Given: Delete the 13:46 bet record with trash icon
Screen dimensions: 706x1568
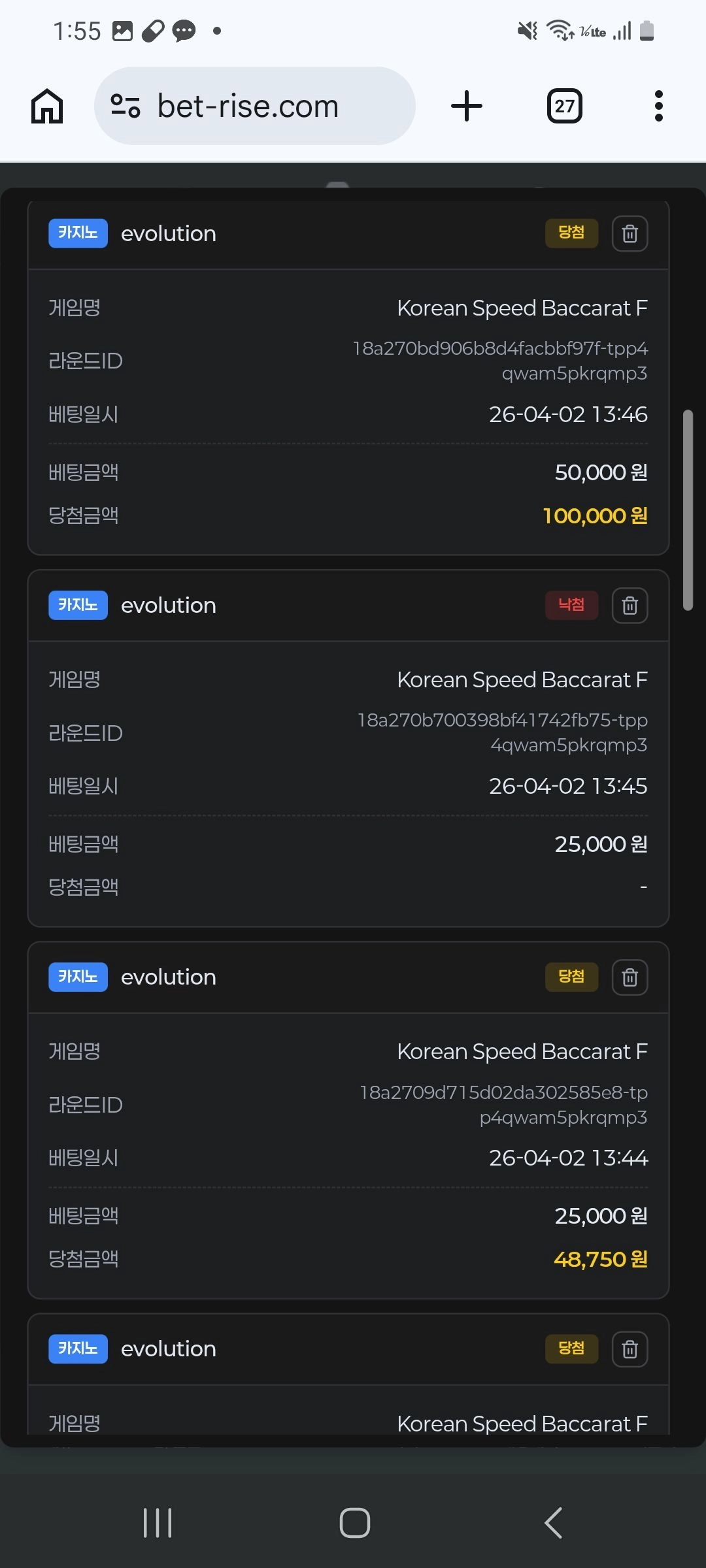Looking at the screenshot, I should pyautogui.click(x=630, y=233).
